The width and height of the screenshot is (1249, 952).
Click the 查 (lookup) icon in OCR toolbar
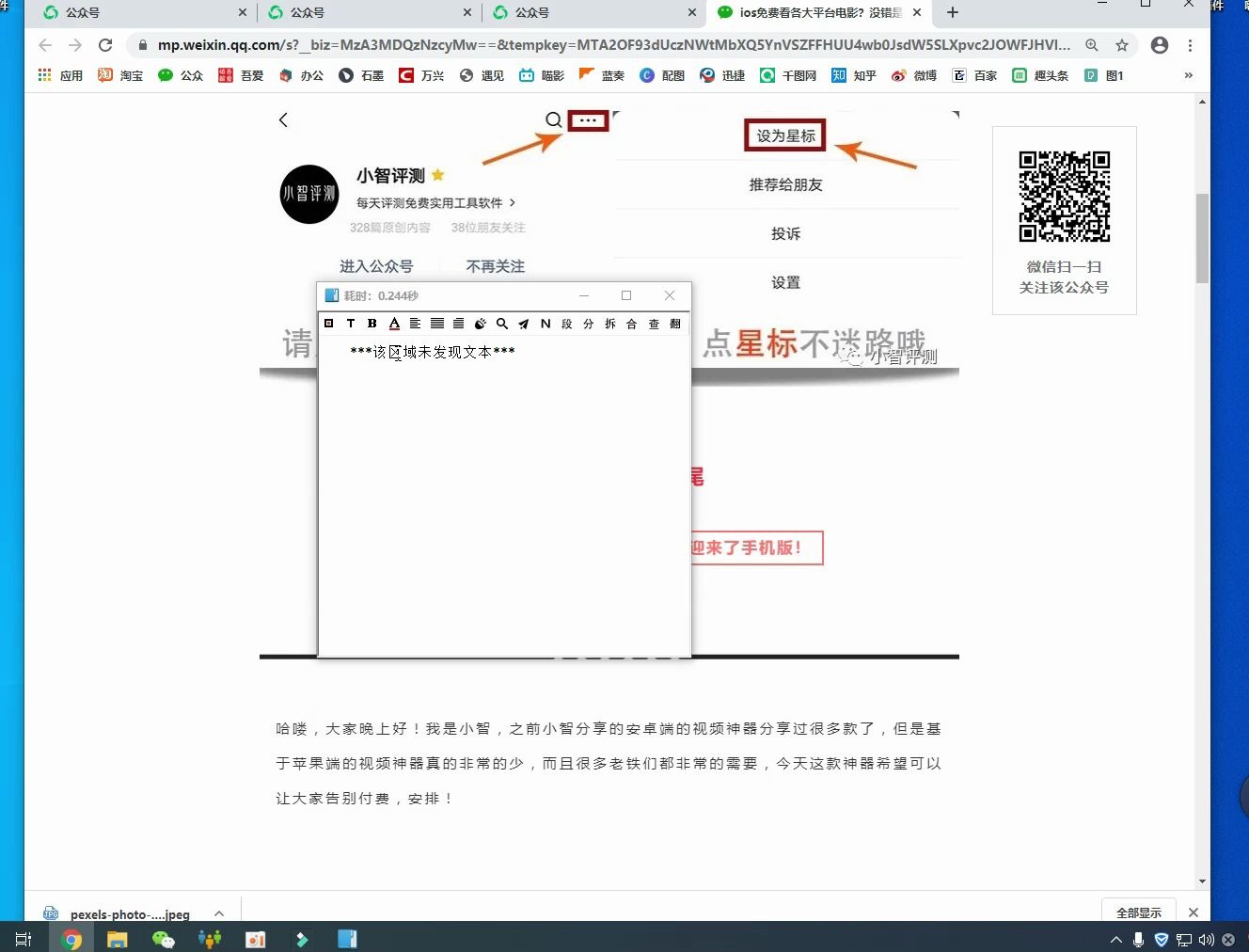coord(655,324)
